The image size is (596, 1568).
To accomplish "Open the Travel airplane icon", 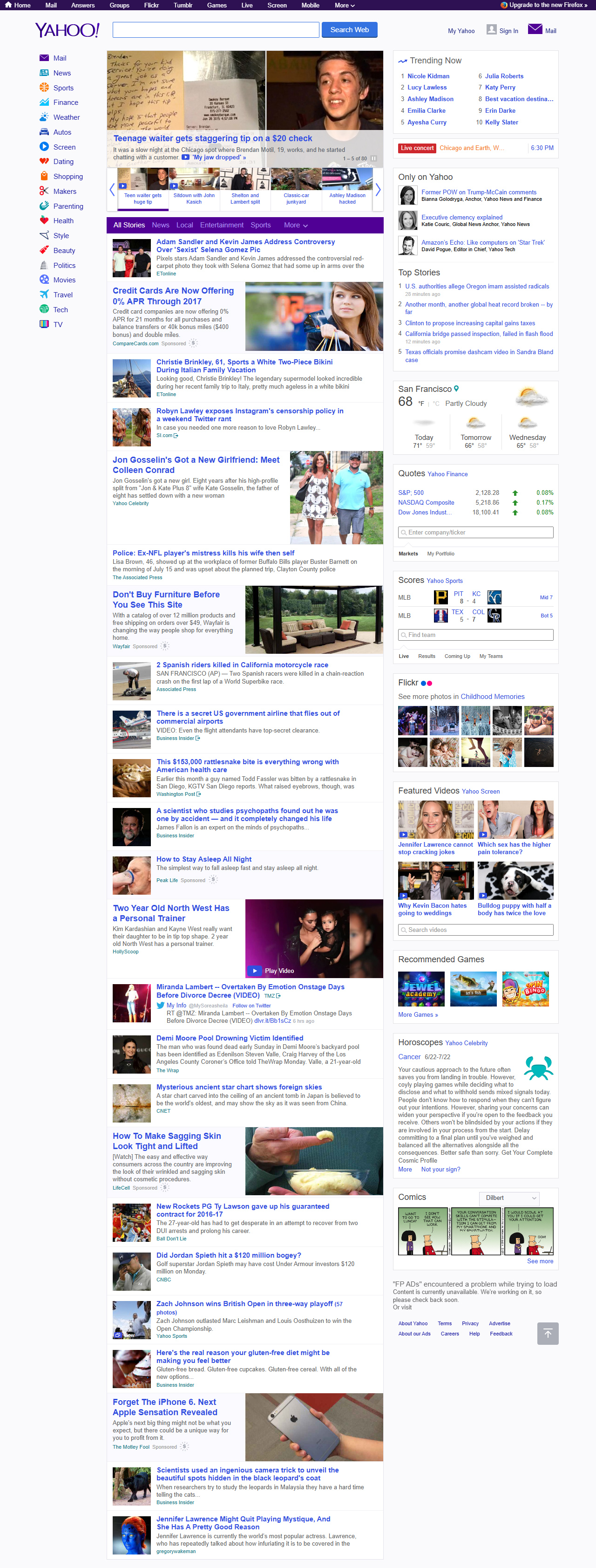I will click(x=44, y=294).
